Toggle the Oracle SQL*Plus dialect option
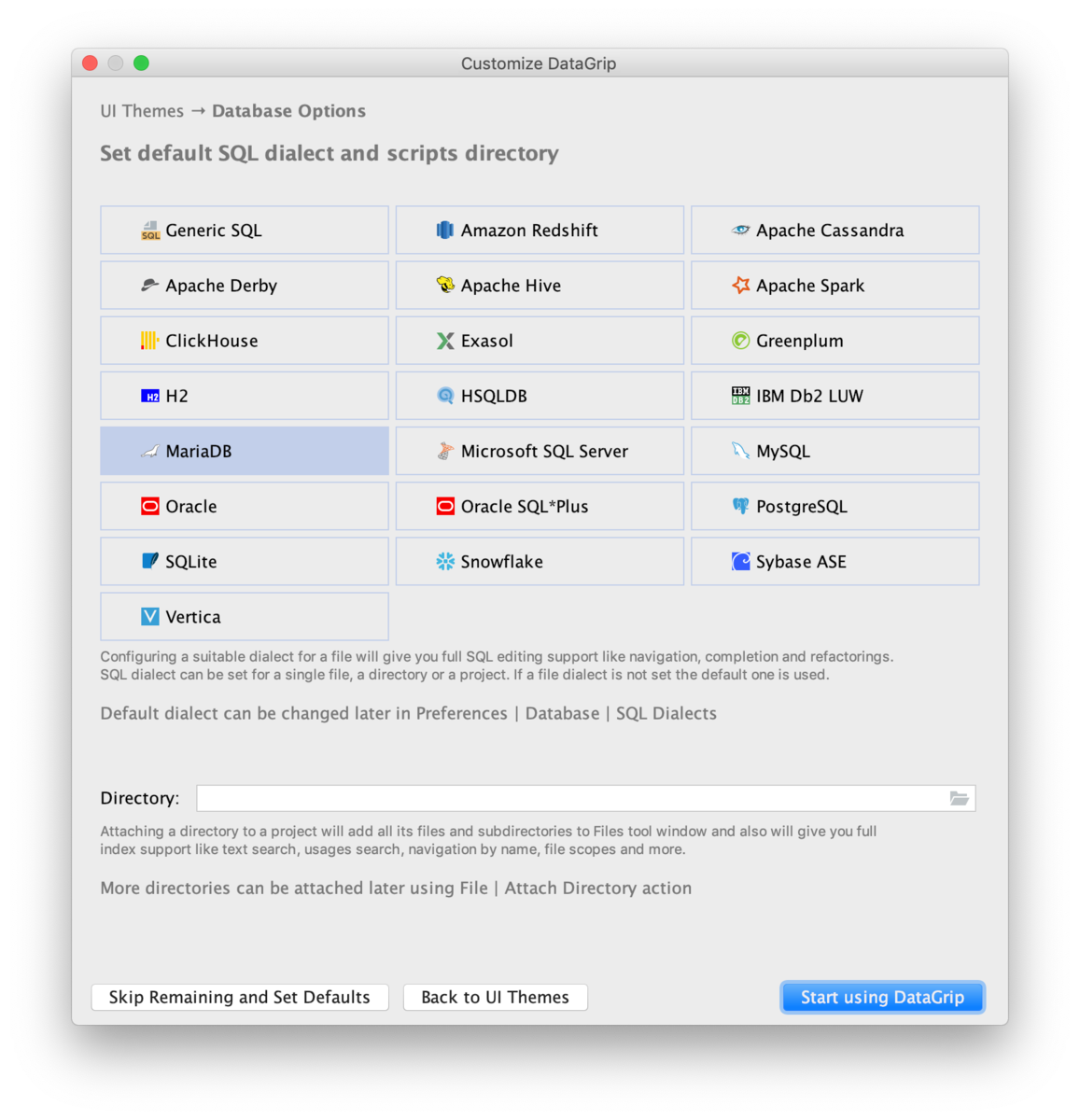Screen dimensions: 1080x1120 [540, 506]
